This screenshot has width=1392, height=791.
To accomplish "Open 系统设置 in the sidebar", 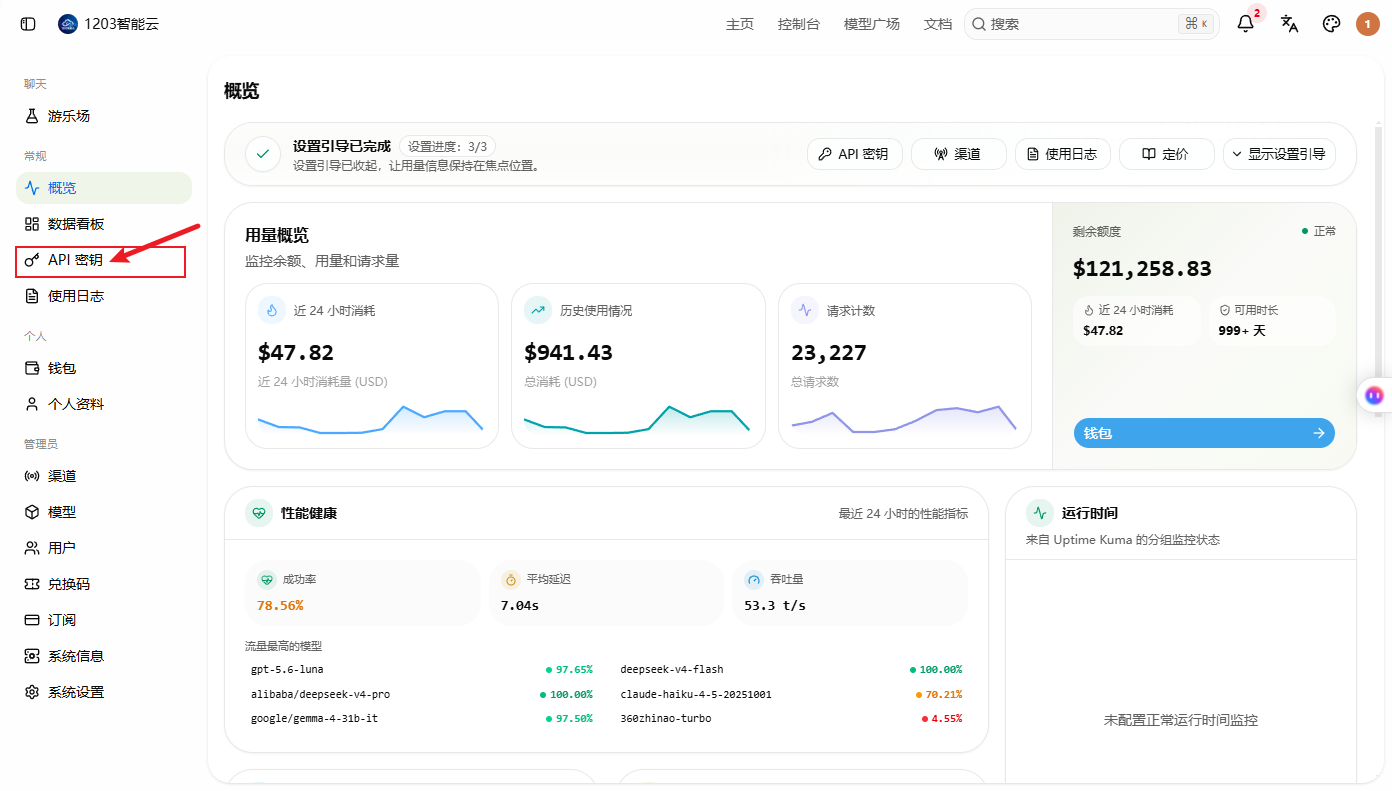I will 104,692.
